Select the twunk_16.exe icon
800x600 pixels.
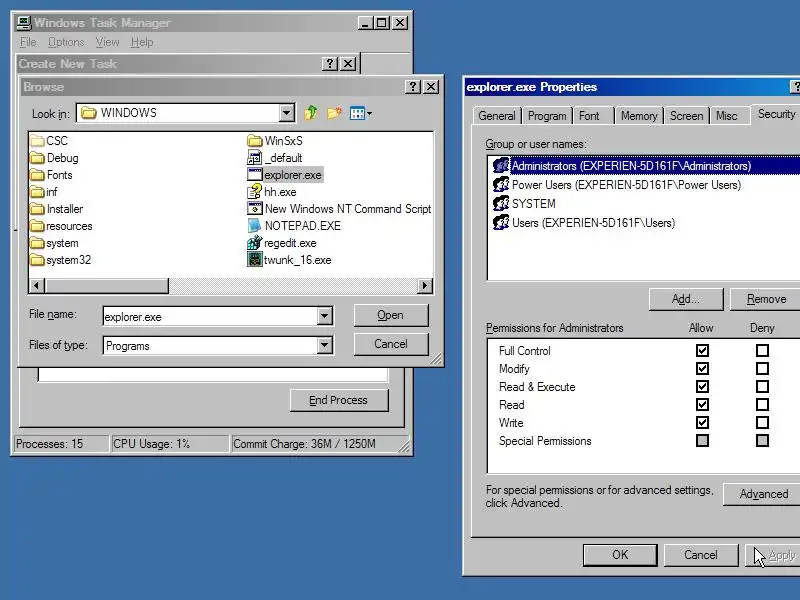(x=255, y=260)
